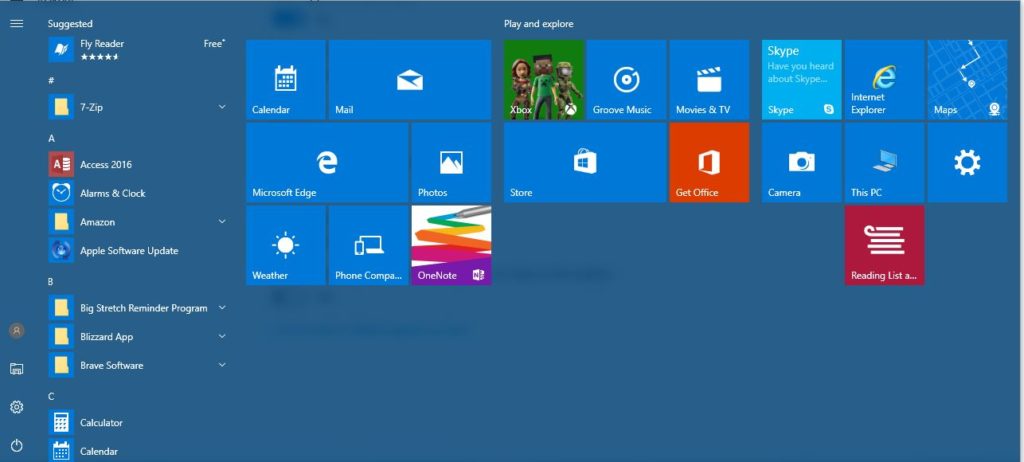Viewport: 1024px width, 462px height.
Task: Click the Get Office tile
Action: click(x=709, y=162)
